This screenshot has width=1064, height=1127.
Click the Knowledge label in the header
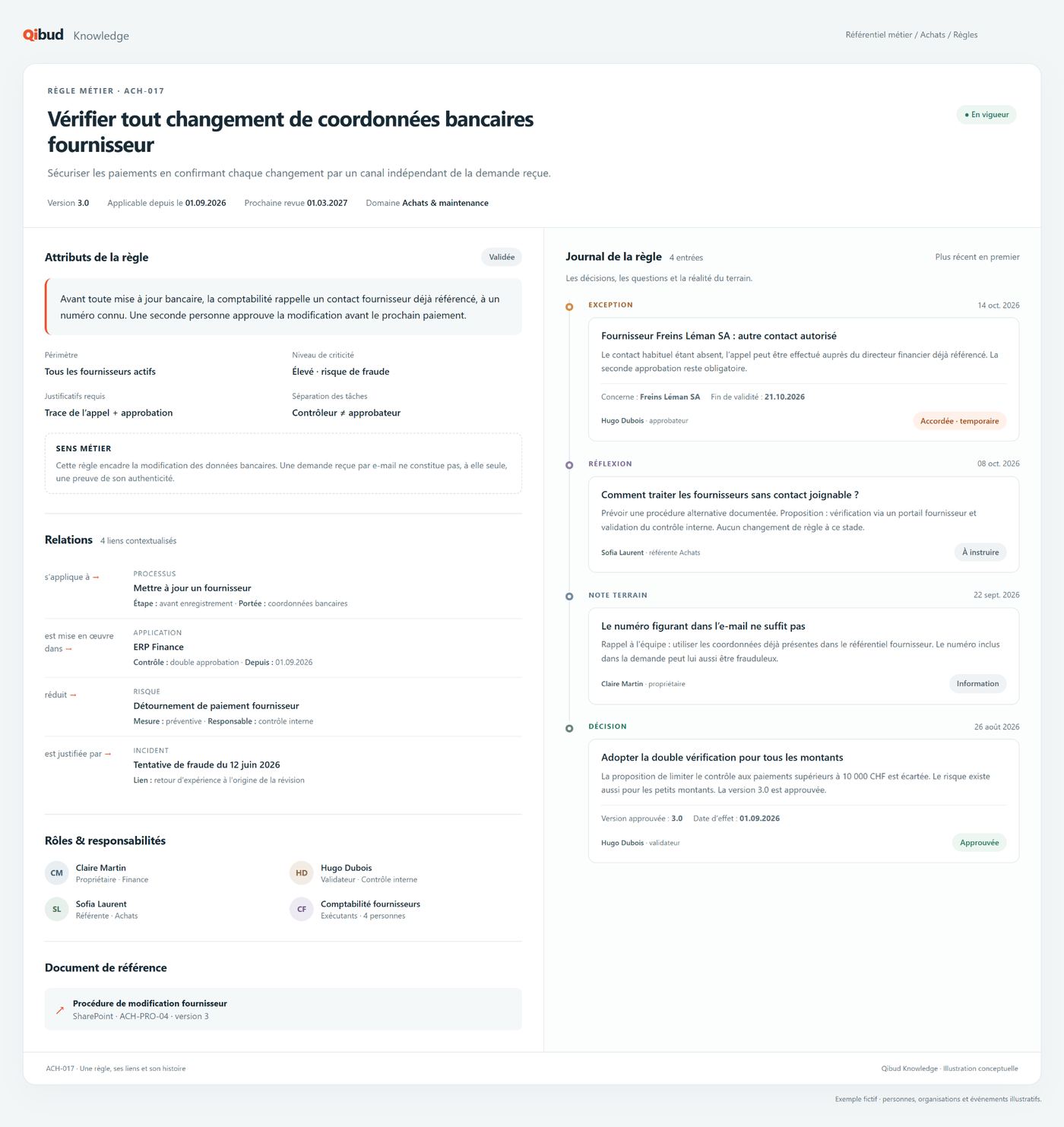(x=101, y=36)
